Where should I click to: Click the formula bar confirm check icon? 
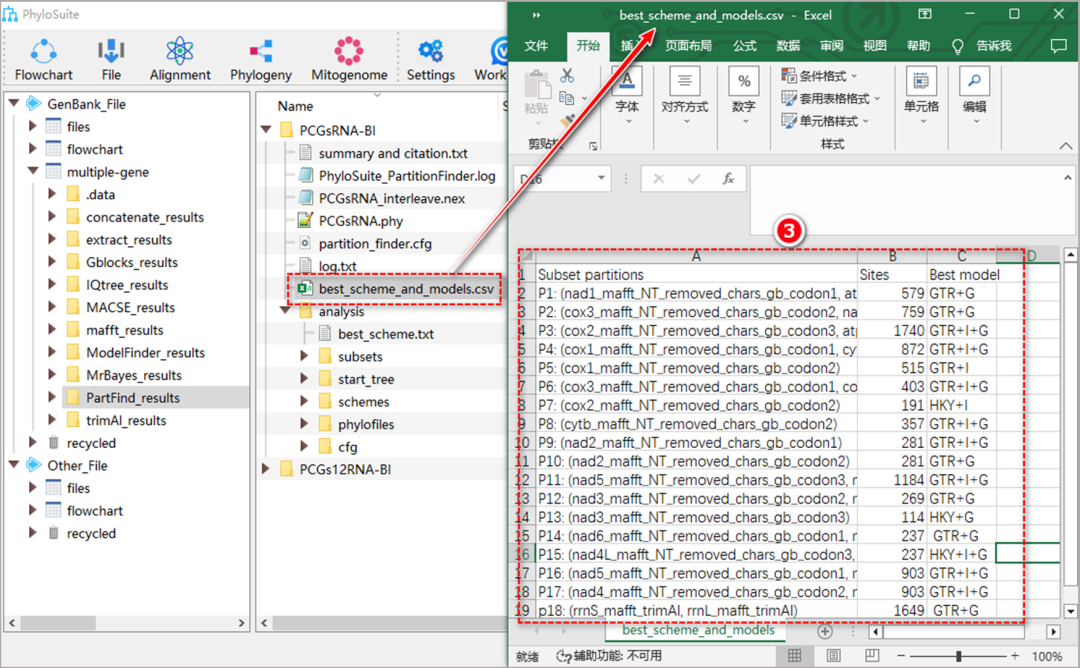(694, 179)
